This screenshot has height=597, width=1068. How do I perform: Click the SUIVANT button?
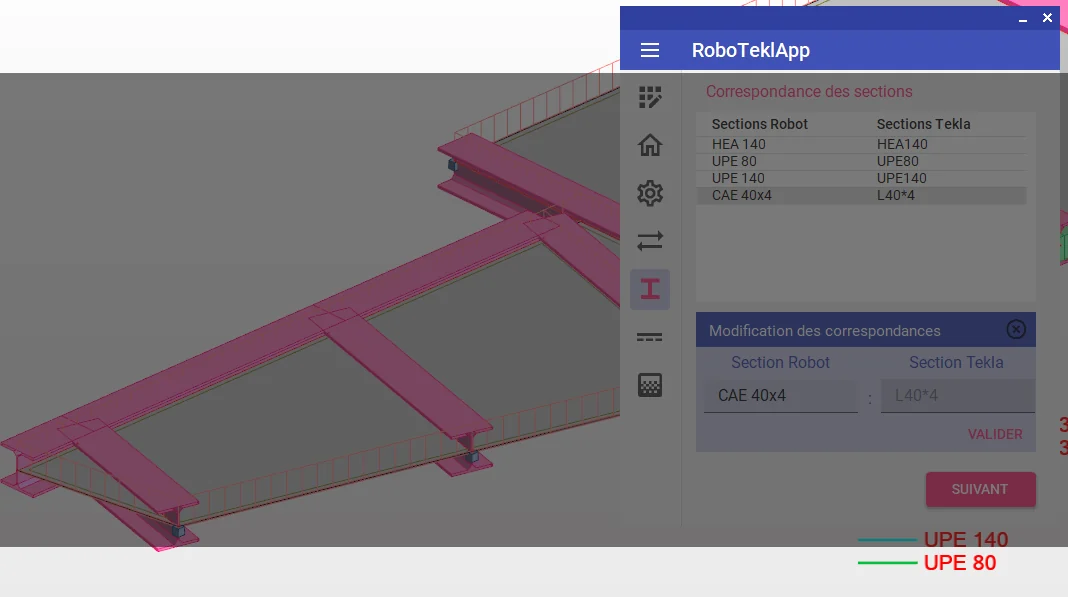[980, 489]
